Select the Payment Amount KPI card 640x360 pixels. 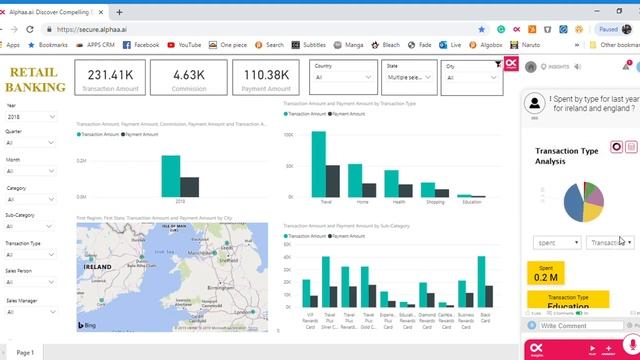point(266,78)
